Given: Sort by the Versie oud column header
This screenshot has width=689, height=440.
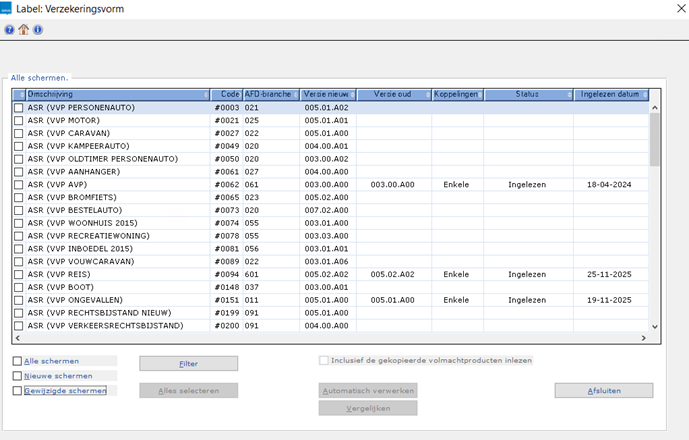Looking at the screenshot, I should click(394, 95).
